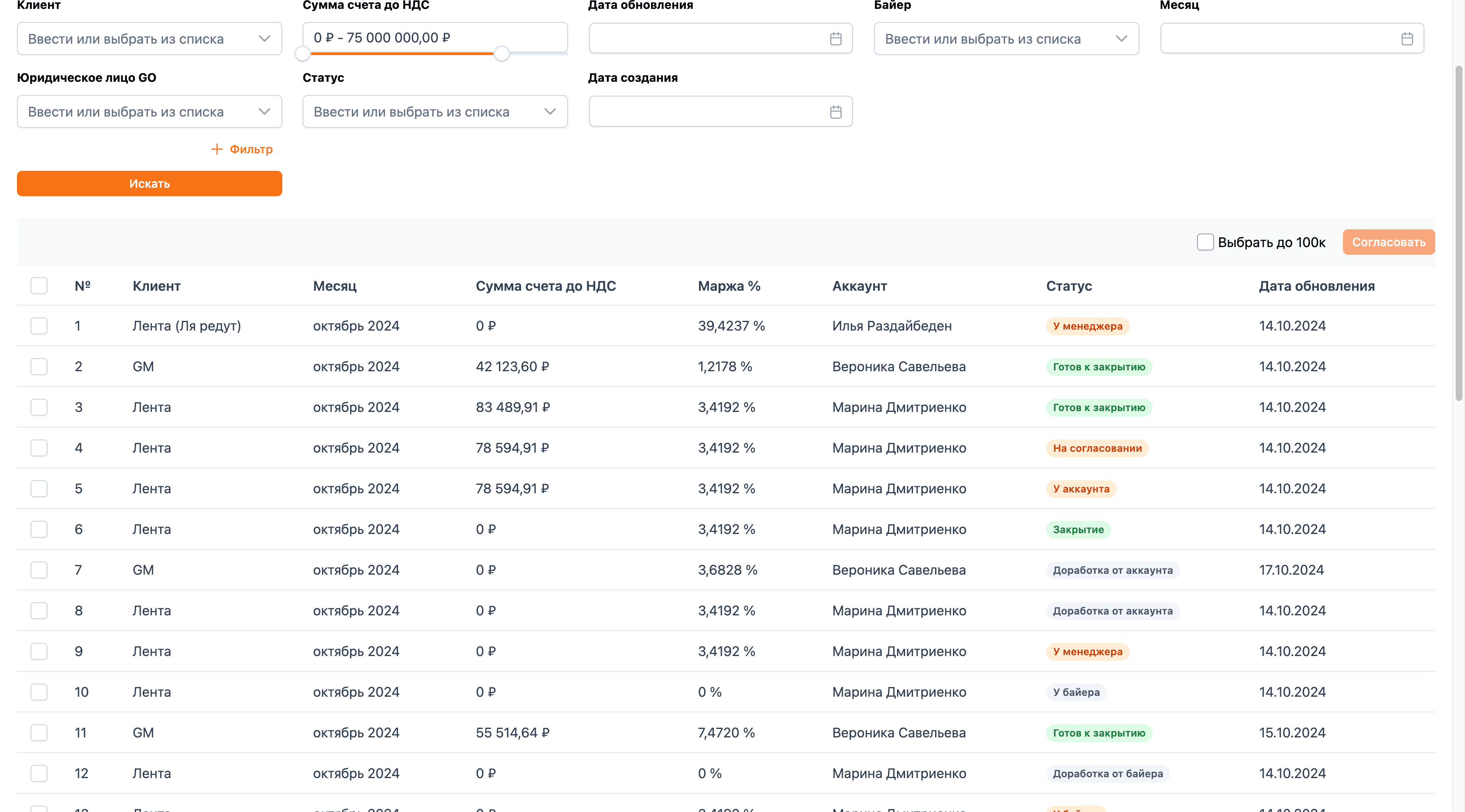Image resolution: width=1465 pixels, height=812 pixels.
Task: Click the left handle of sum range slider
Action: point(303,54)
